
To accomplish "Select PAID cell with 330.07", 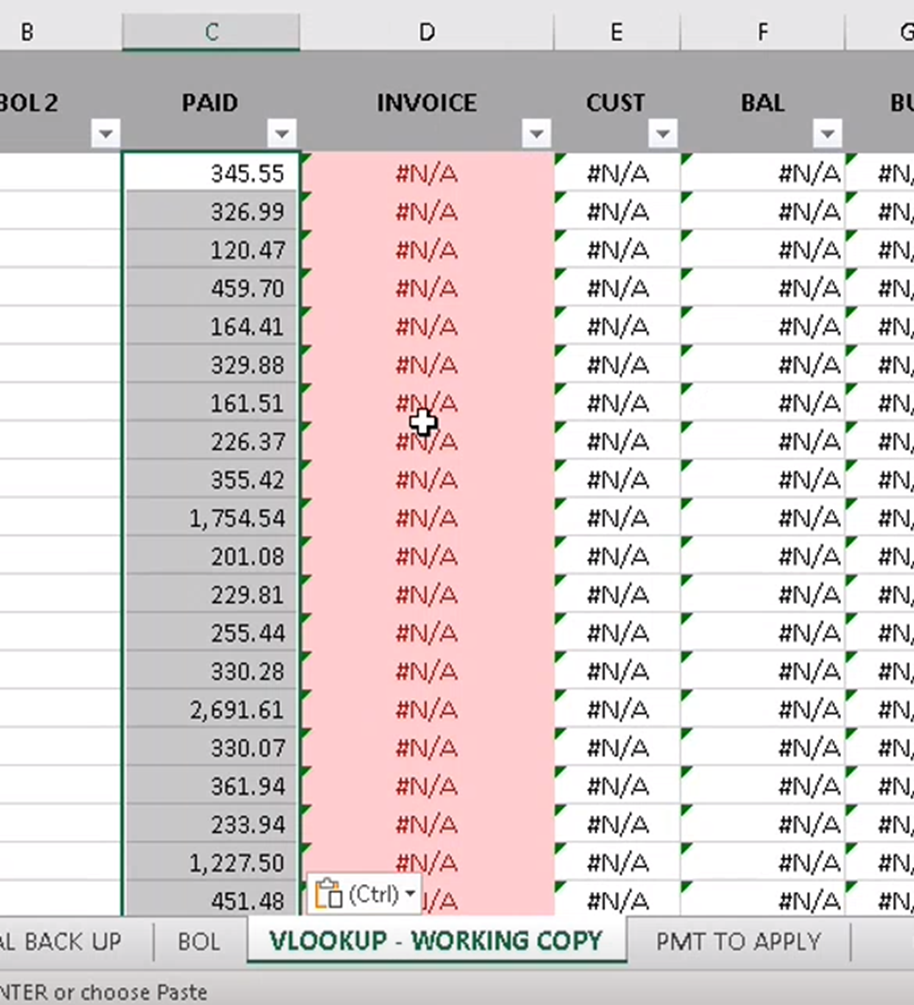I will [x=211, y=748].
